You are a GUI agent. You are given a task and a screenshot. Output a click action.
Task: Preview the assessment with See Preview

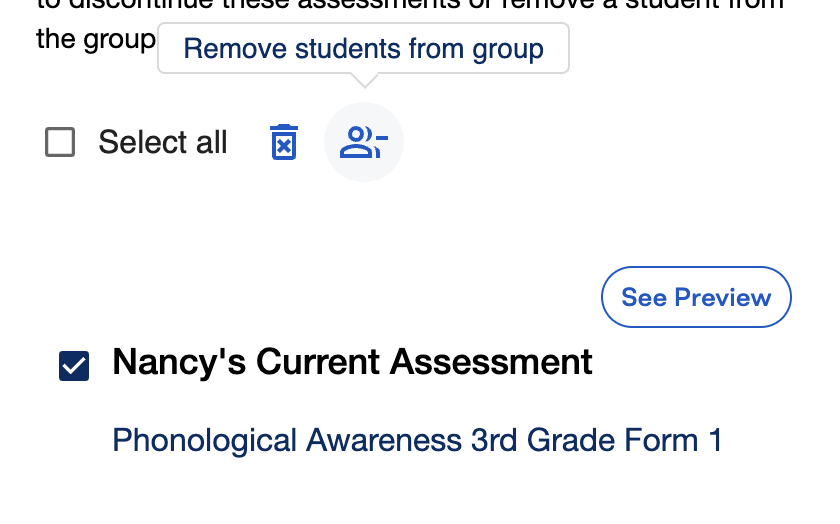696,297
